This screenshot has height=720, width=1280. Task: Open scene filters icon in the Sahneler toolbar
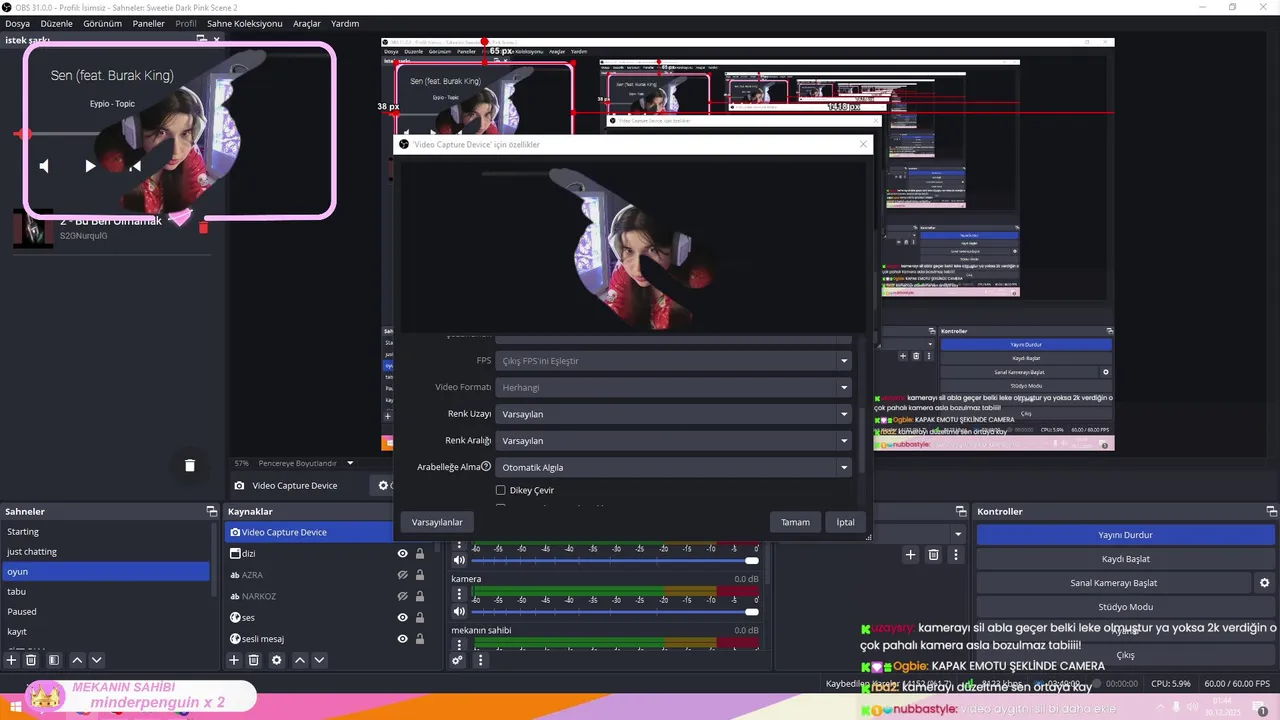coord(54,660)
